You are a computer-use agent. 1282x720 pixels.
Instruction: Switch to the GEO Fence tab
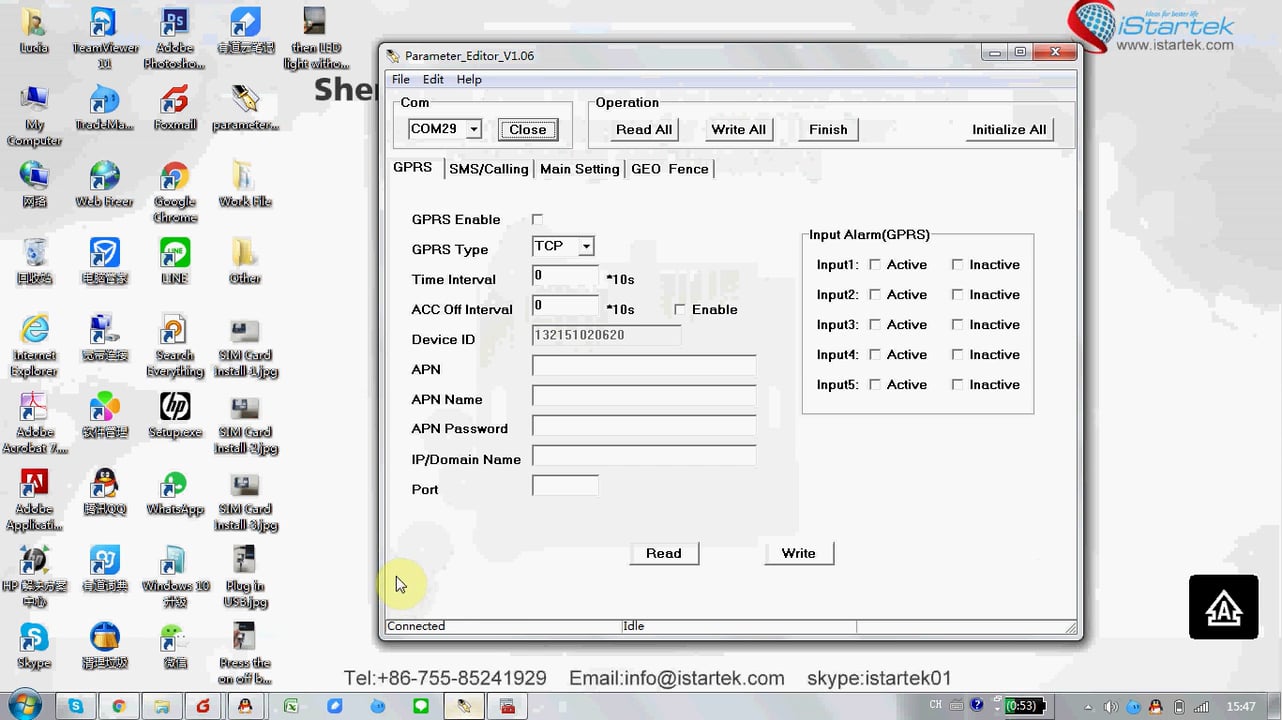click(x=670, y=169)
